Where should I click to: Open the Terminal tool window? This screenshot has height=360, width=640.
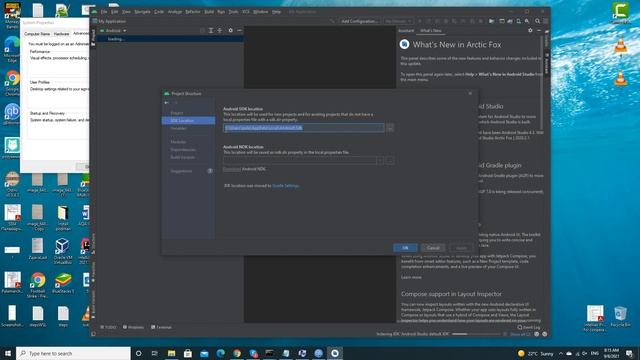162,327
